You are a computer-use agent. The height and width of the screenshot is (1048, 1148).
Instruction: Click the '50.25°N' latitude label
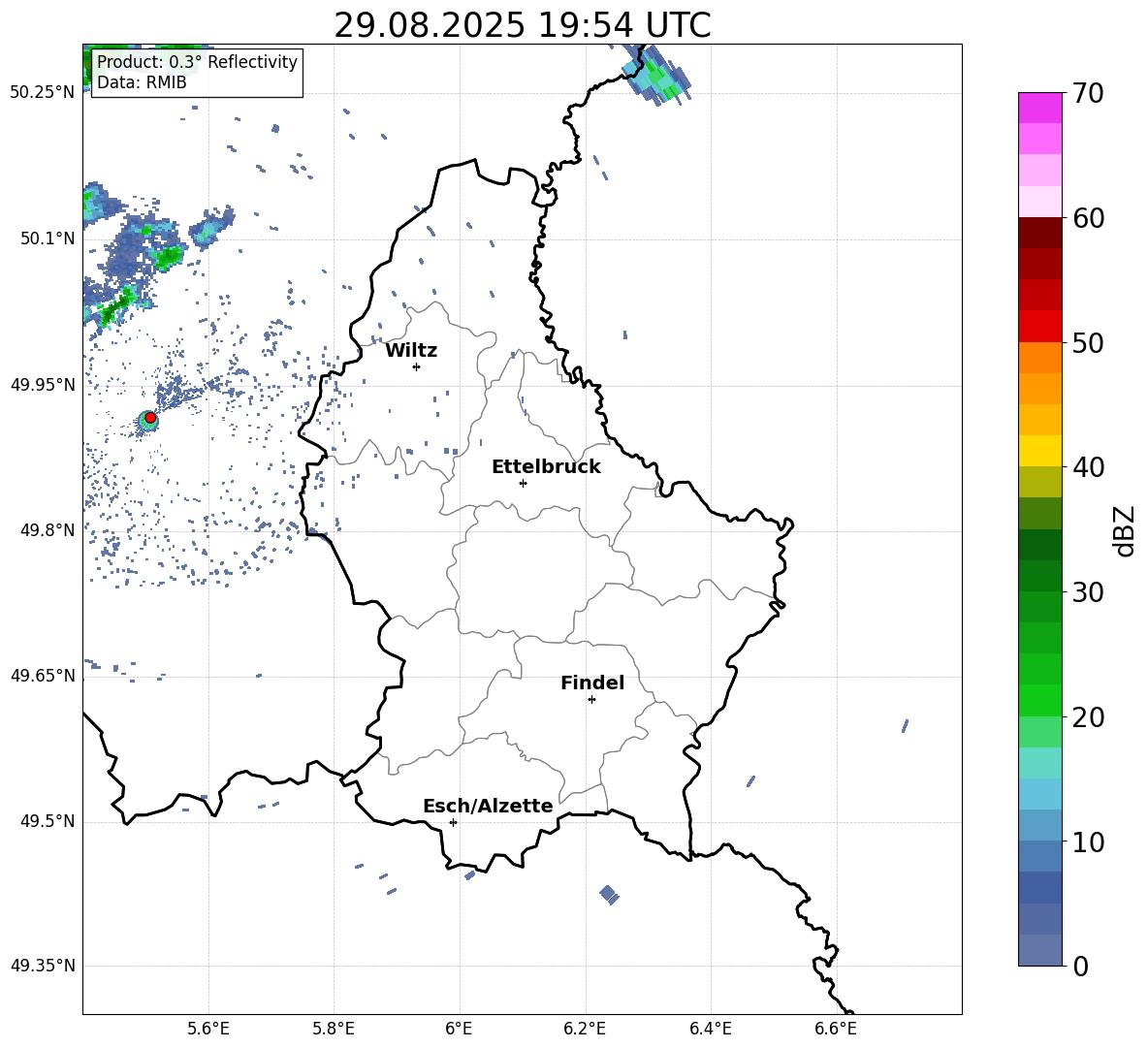43,93
